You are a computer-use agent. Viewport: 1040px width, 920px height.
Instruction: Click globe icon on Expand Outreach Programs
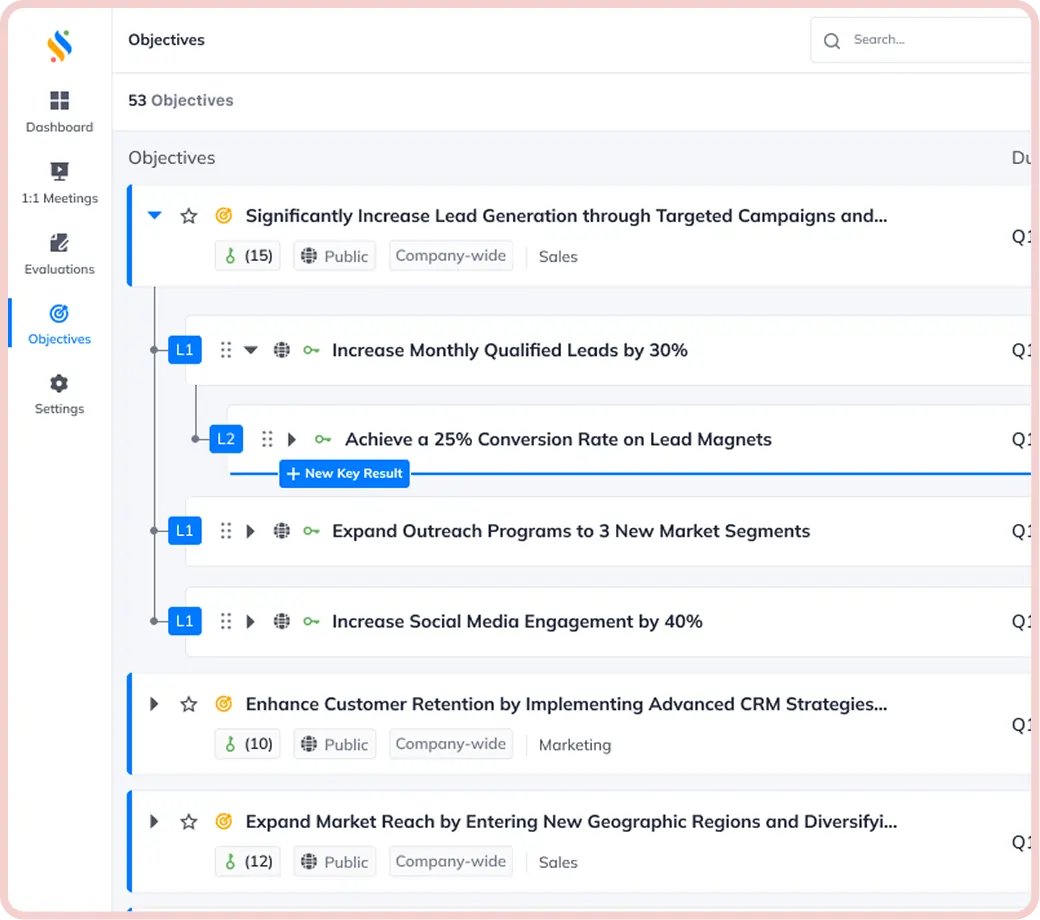point(282,531)
